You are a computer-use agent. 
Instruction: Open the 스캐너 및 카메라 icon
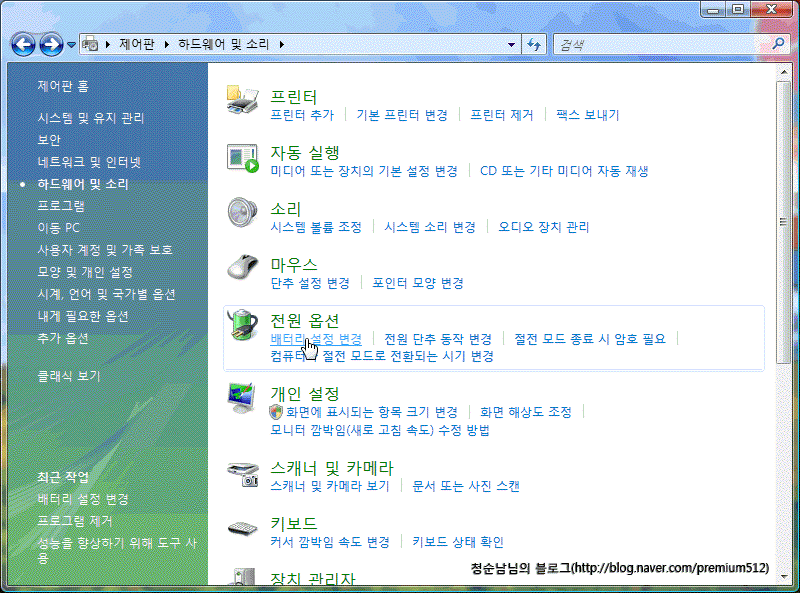pos(243,474)
